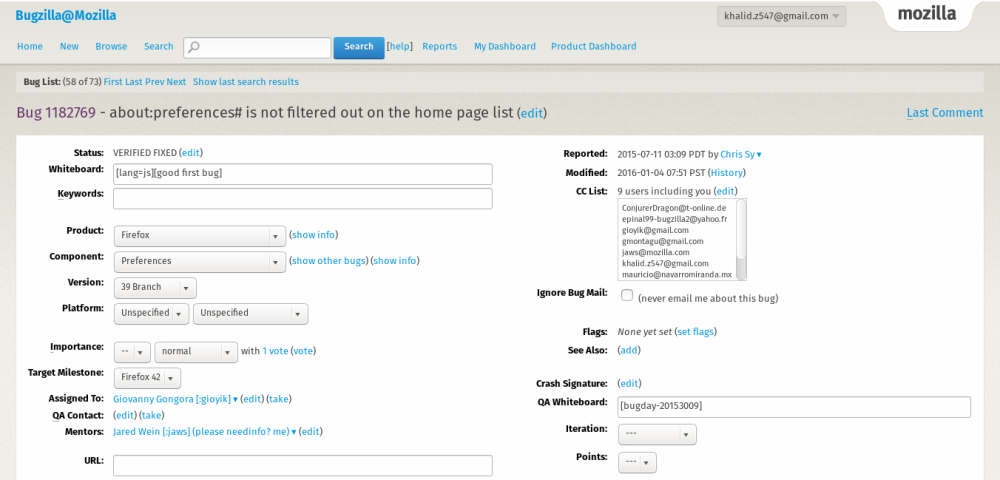1000x480 pixels.
Task: Click the Whiteboard input field
Action: click(x=303, y=174)
